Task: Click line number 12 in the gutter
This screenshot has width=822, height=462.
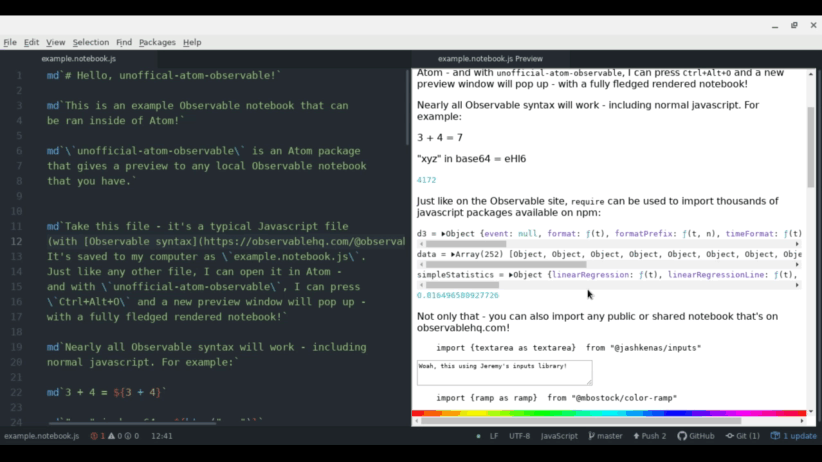Action: (17, 241)
